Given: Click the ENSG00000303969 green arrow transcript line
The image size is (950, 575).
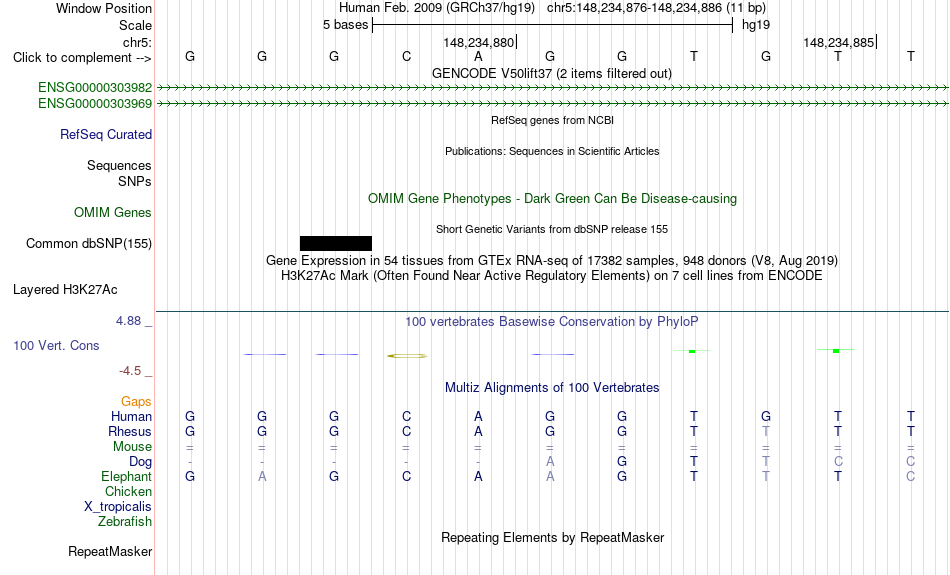Looking at the screenshot, I should (553, 104).
